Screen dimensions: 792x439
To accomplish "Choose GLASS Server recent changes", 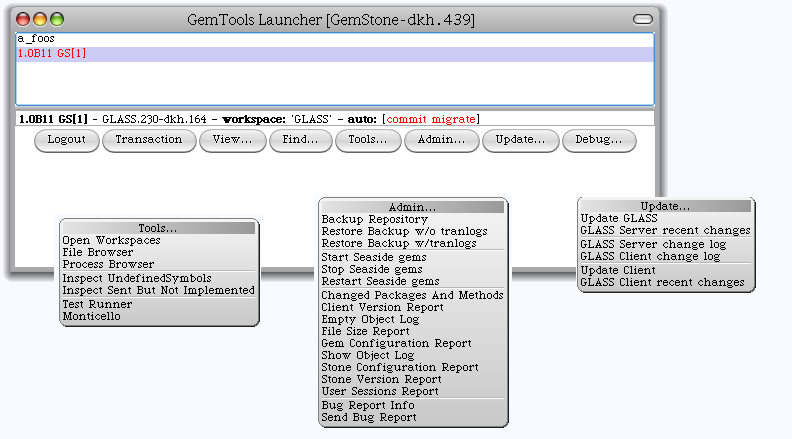I will [666, 230].
